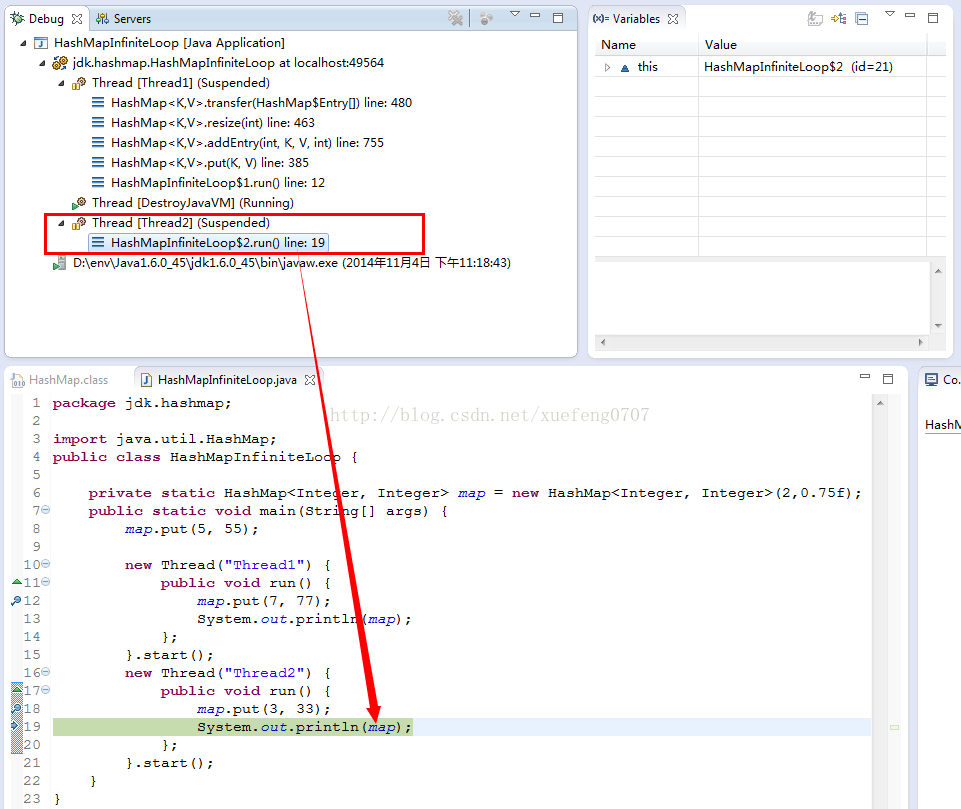Select HashMapInfiniteLoop$2.run() line 19 frame

[218, 243]
